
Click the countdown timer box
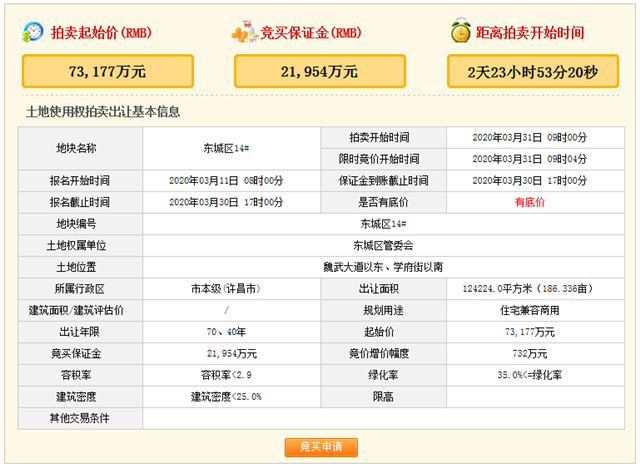533,71
